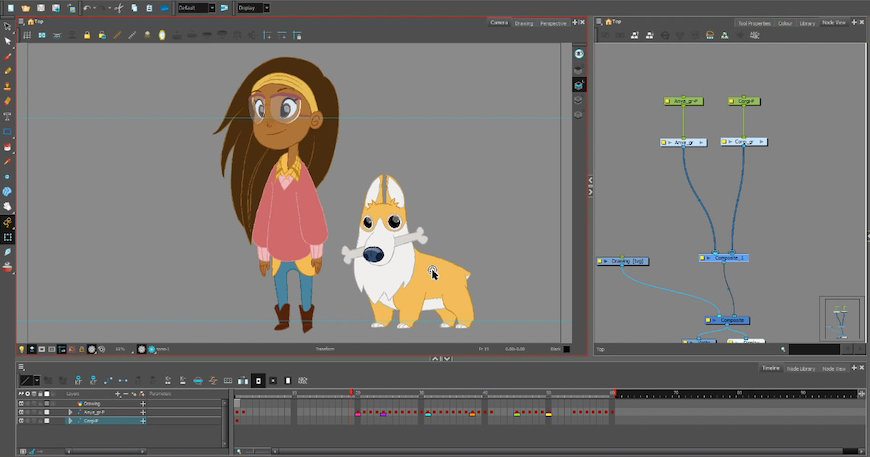Toggle the grid icon in Camera toolbar
Viewport: 870px width, 457px height.
pos(27,35)
